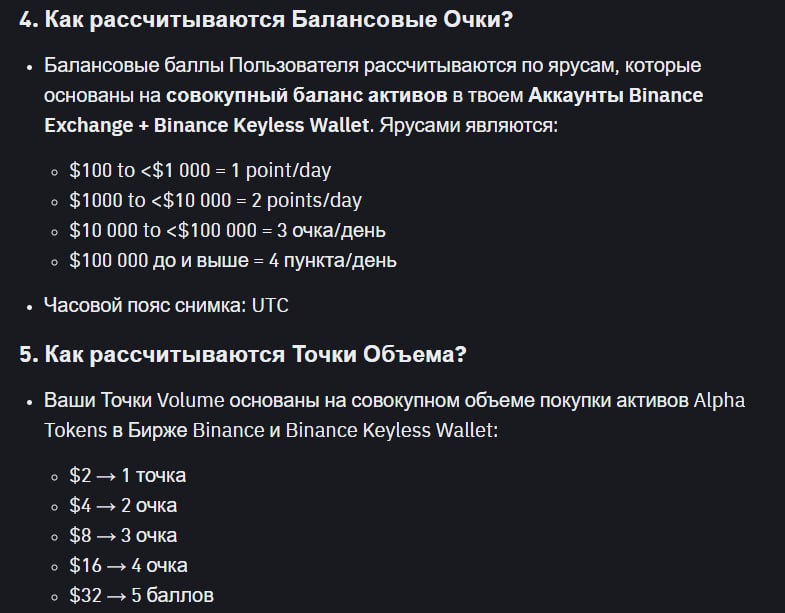The image size is (785, 613).
Task: Click the words 'Alpha' at line end
Action: coord(719,401)
